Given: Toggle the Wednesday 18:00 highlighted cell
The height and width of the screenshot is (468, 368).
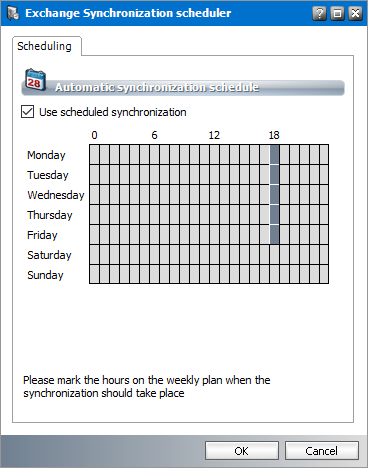Looking at the screenshot, I should [274, 194].
